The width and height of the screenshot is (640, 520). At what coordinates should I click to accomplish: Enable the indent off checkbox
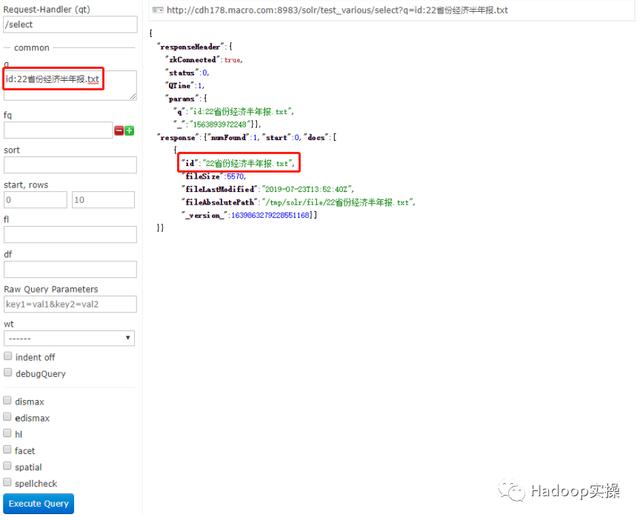[x=8, y=356]
